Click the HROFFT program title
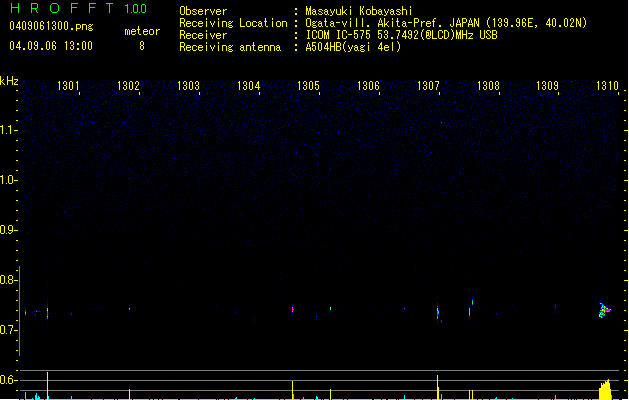The height and width of the screenshot is (400, 629). coord(63,8)
